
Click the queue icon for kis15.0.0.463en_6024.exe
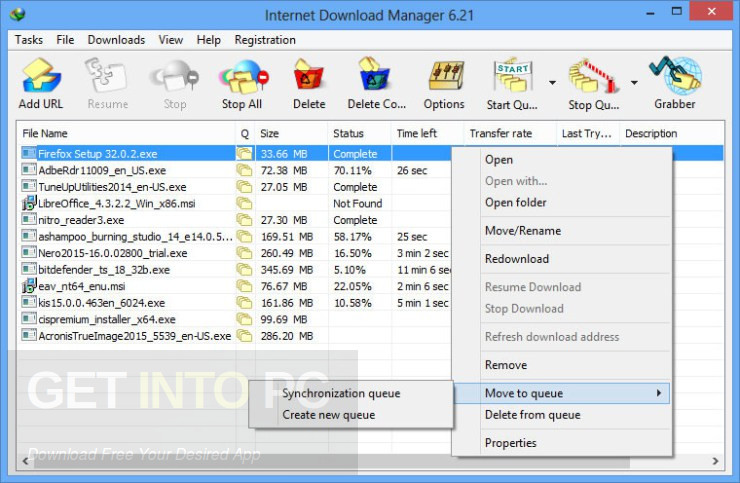pyautogui.click(x=244, y=303)
